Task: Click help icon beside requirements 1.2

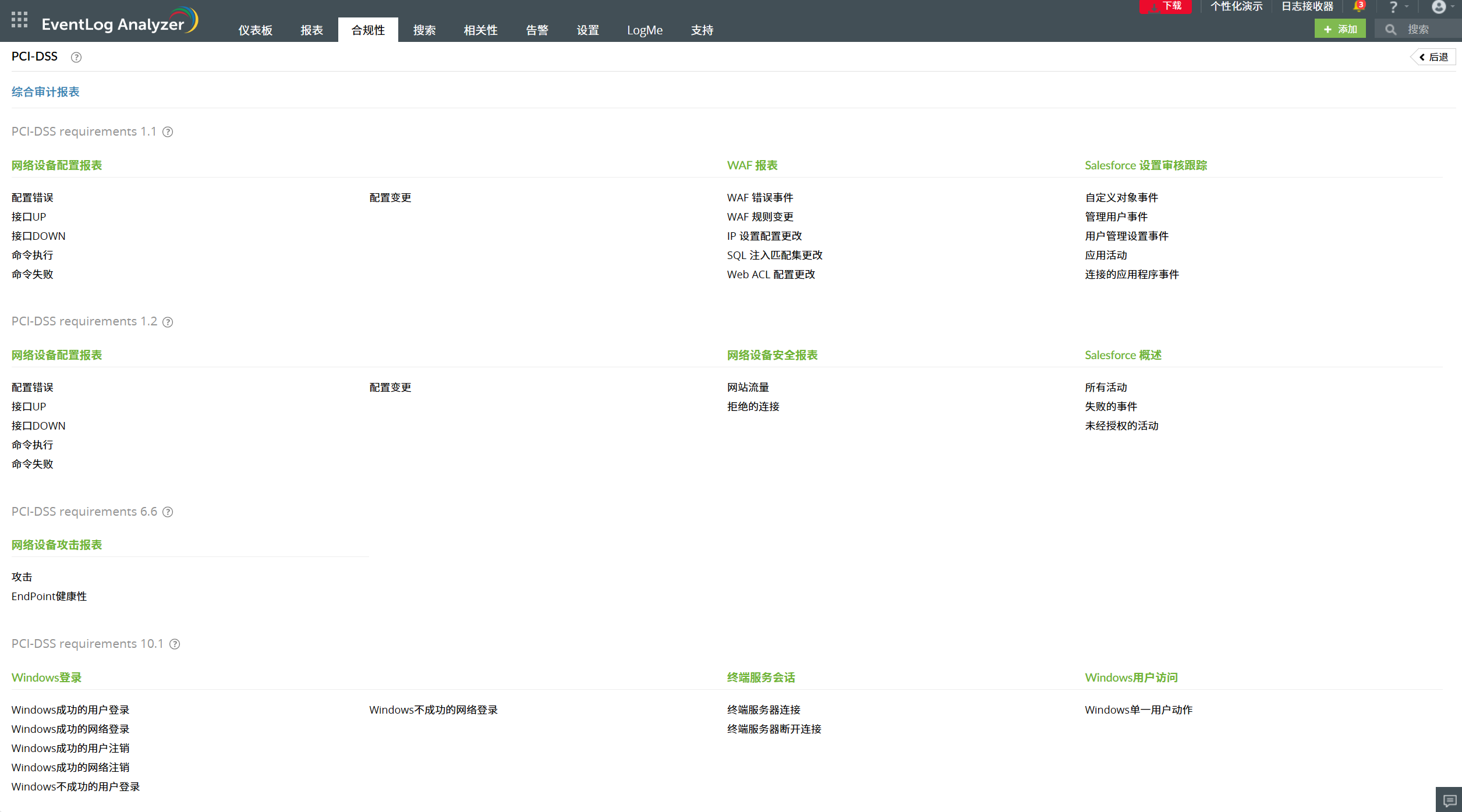Action: click(x=168, y=322)
